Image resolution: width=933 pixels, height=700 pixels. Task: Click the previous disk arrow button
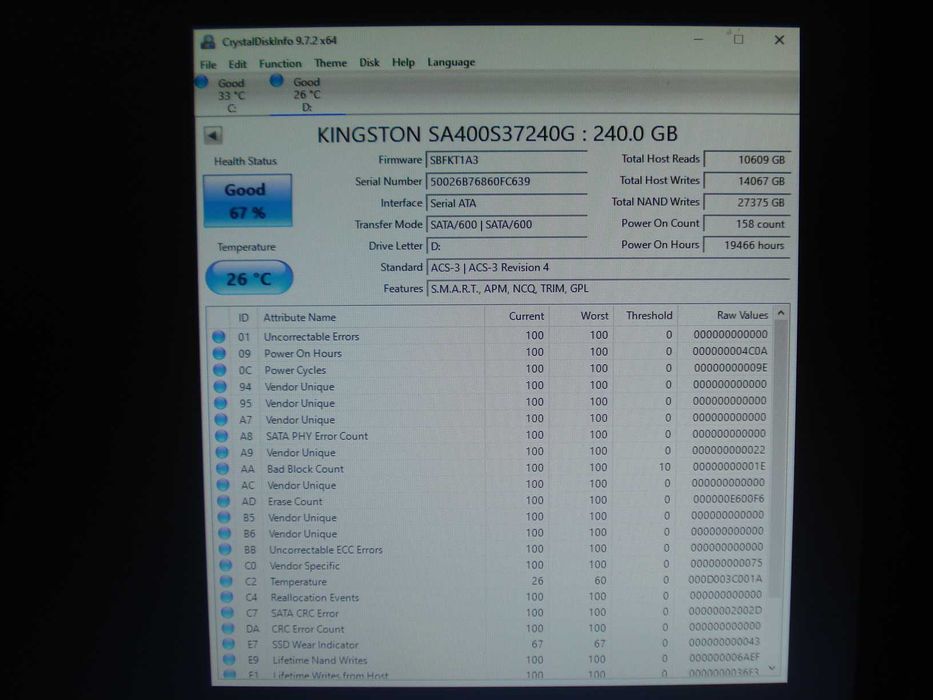point(213,135)
